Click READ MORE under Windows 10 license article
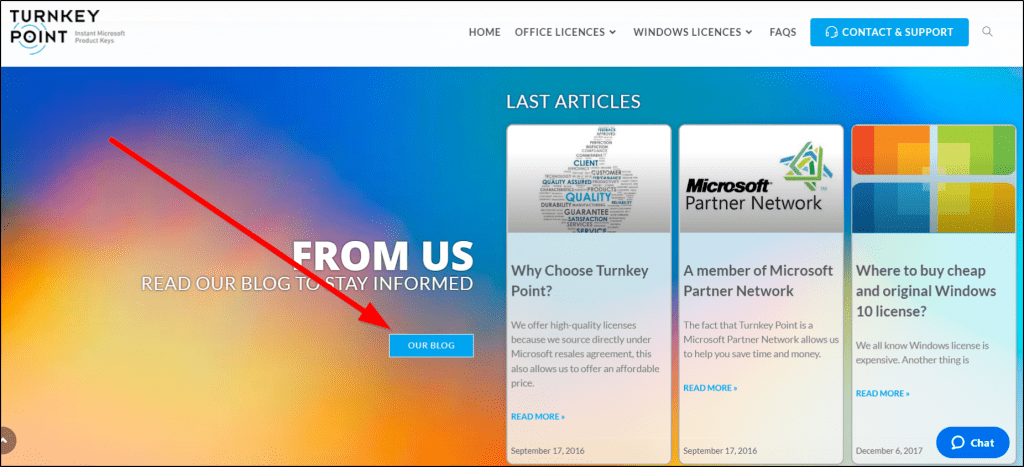Screen dimensions: 1024x467 (882, 393)
